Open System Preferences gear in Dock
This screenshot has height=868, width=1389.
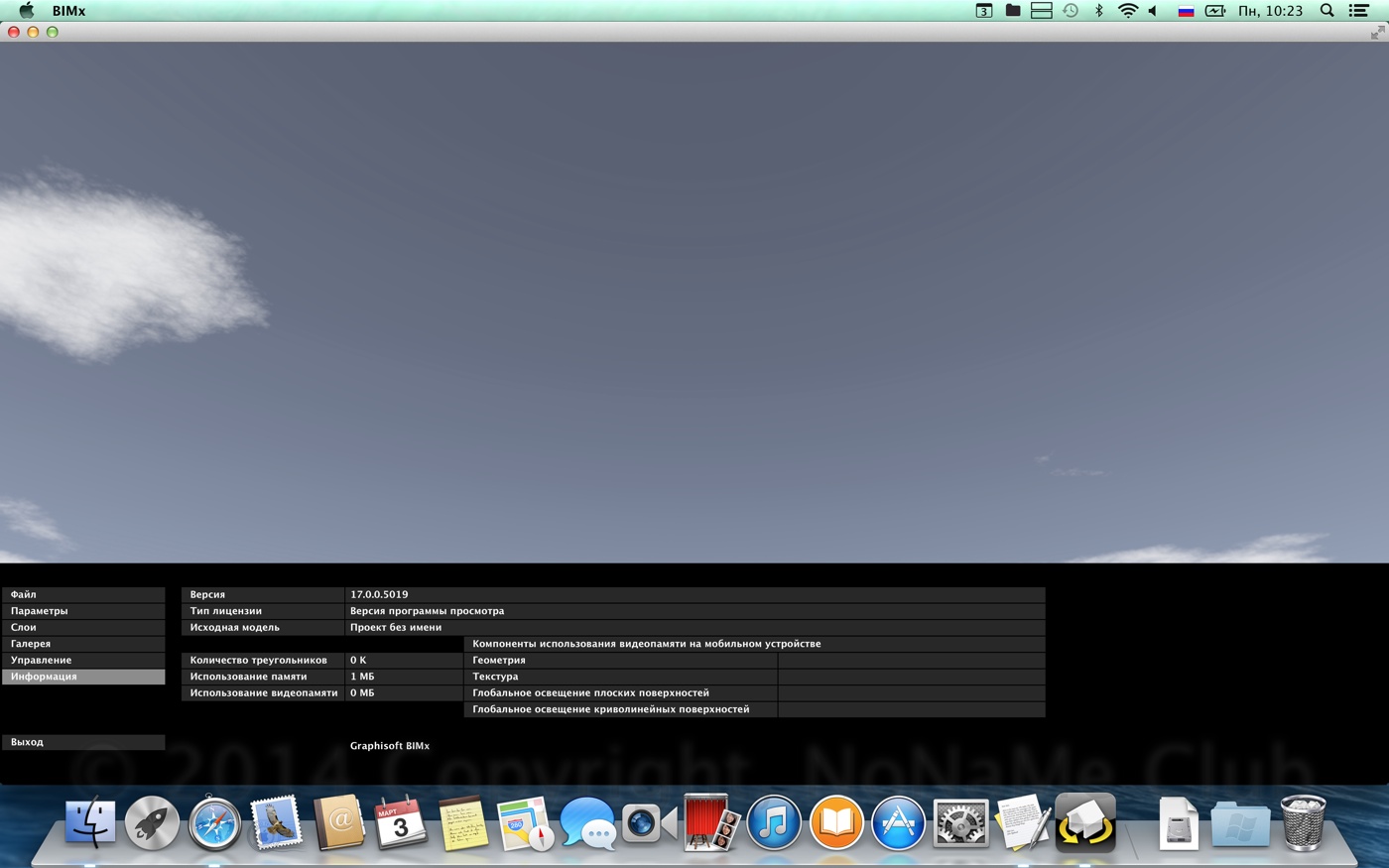(x=960, y=823)
